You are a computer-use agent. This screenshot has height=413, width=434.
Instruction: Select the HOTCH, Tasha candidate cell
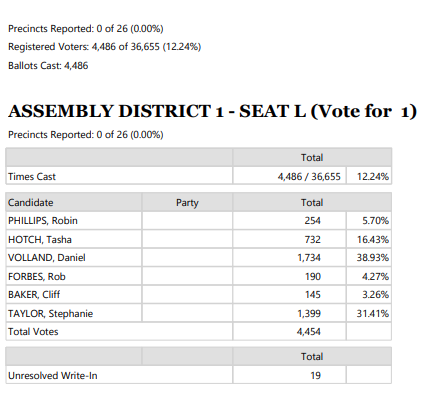point(74,239)
